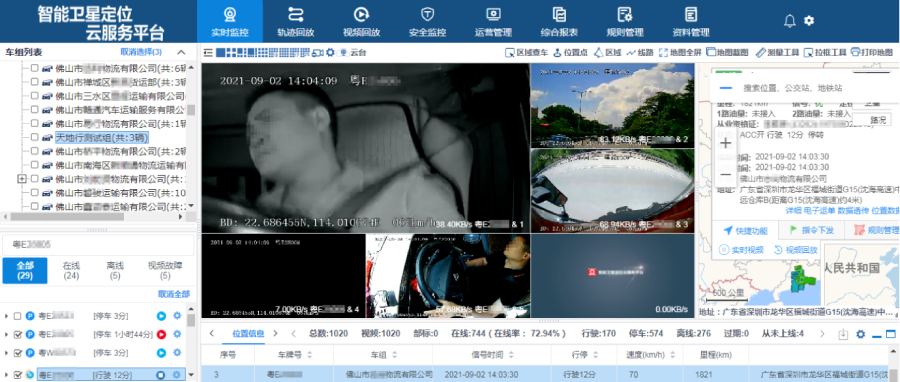Open 规则管理 in the top navigation
The width and height of the screenshot is (900, 382).
(625, 21)
